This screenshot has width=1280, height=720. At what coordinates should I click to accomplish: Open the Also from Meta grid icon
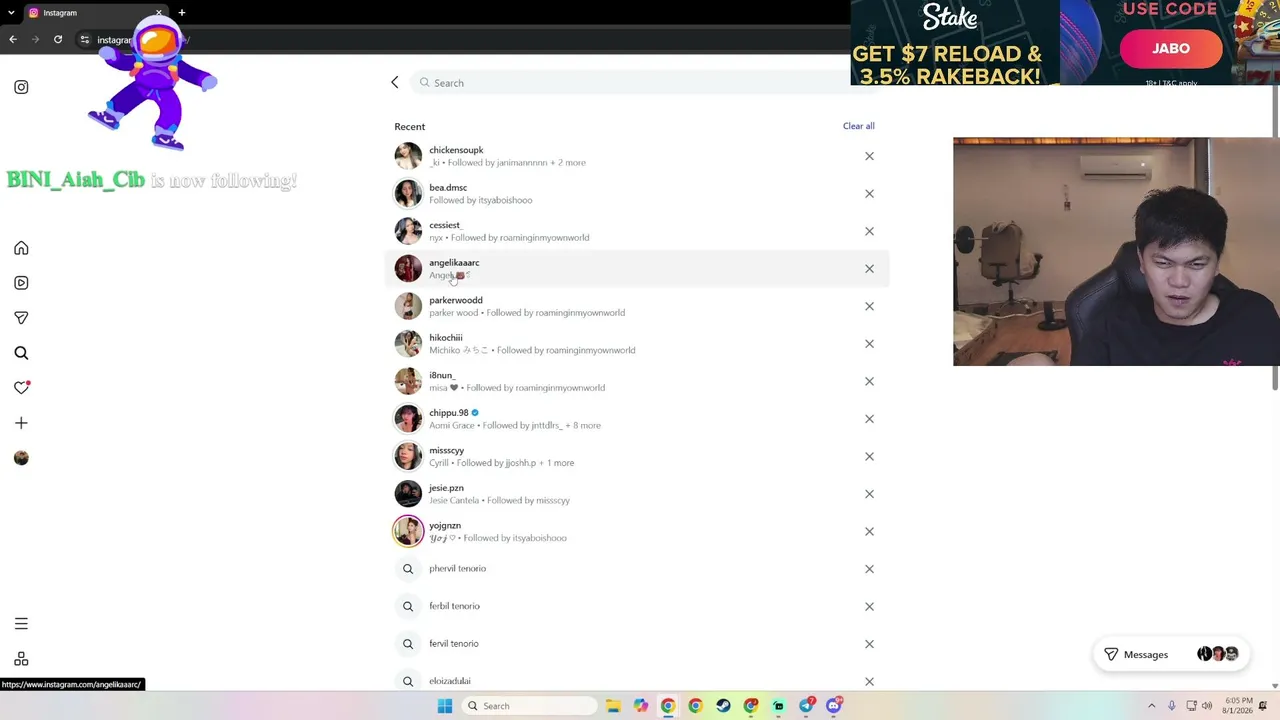click(x=21, y=659)
